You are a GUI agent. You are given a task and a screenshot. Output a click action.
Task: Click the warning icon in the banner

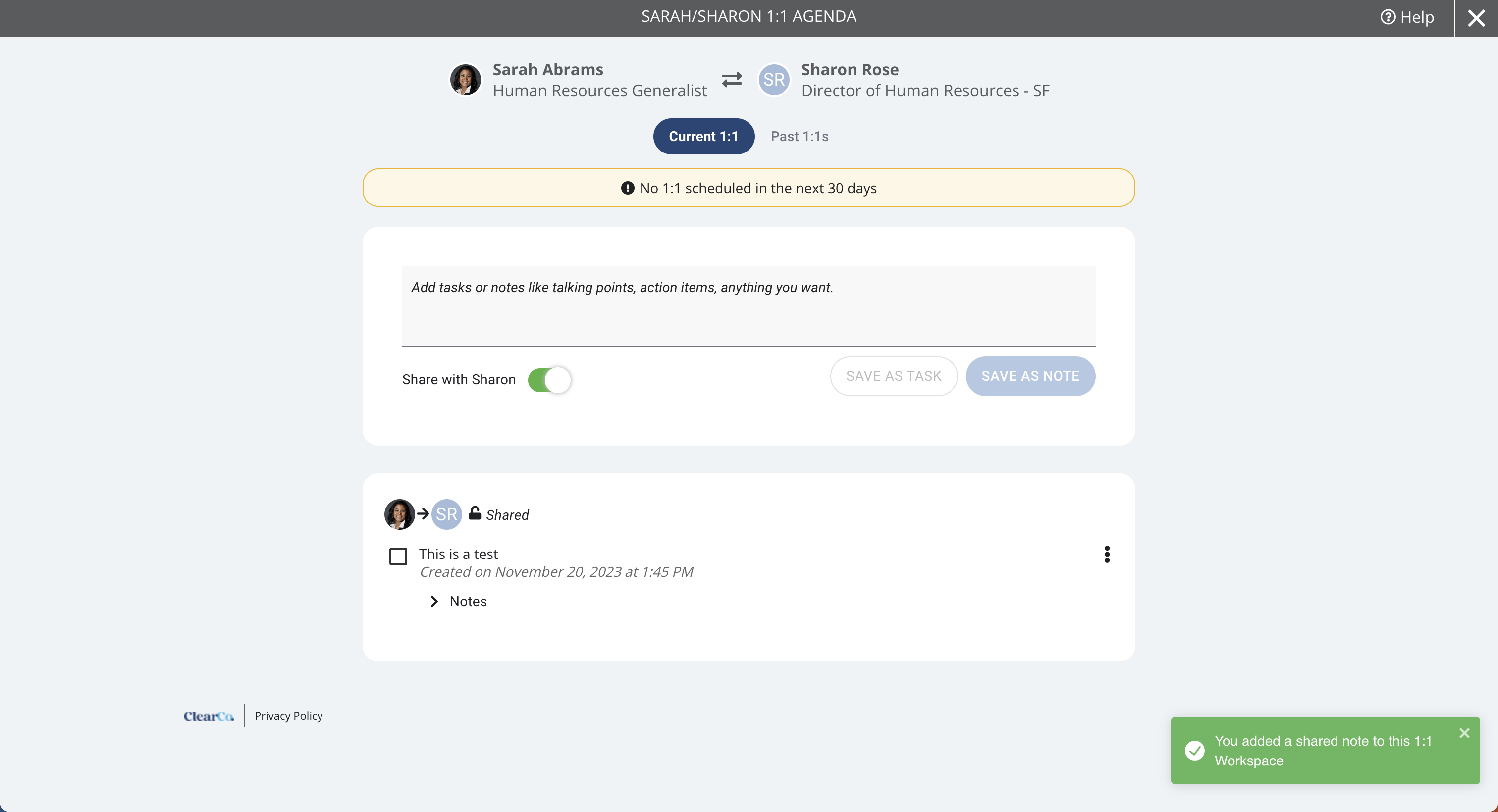click(x=628, y=188)
